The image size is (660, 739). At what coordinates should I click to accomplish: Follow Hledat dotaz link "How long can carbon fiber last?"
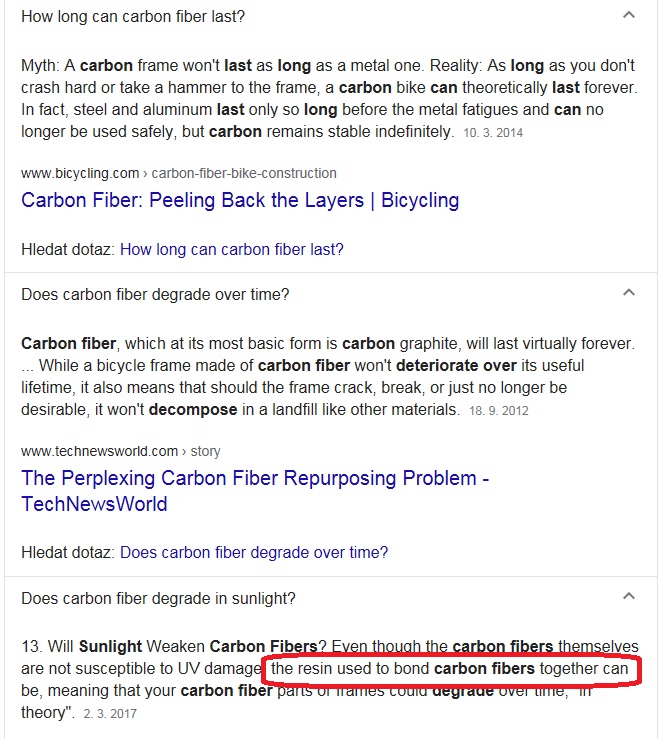tap(232, 249)
